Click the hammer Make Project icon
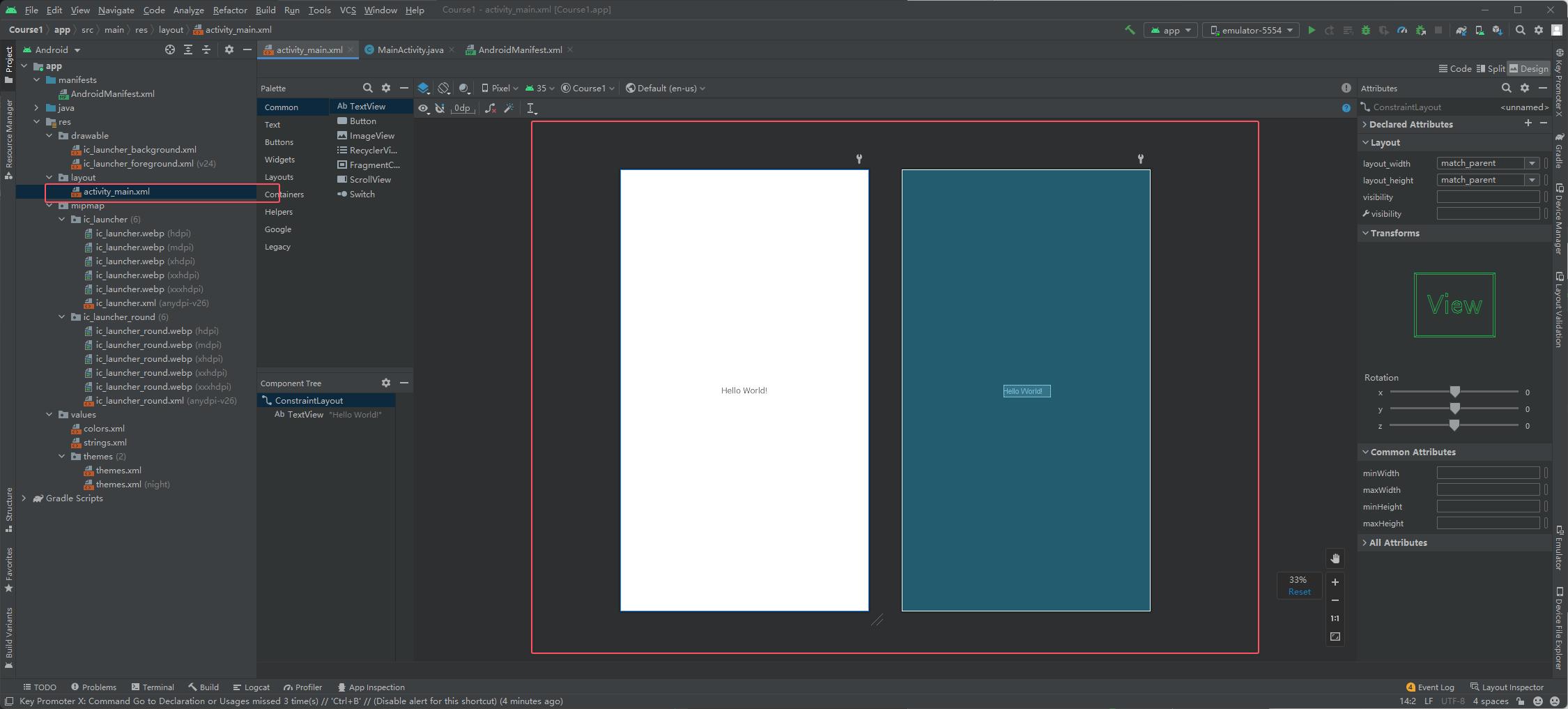 (1130, 30)
